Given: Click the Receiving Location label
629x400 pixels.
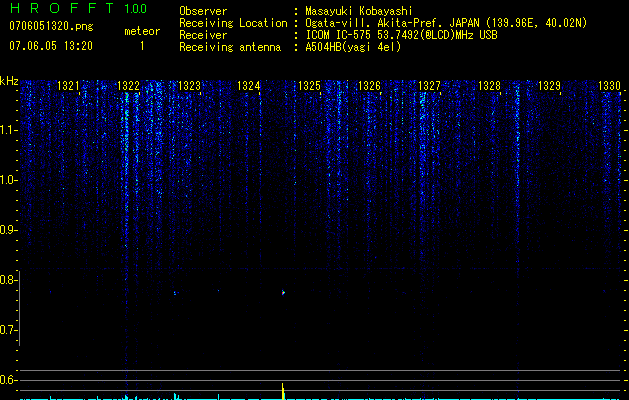Looking at the screenshot, I should tap(233, 23).
